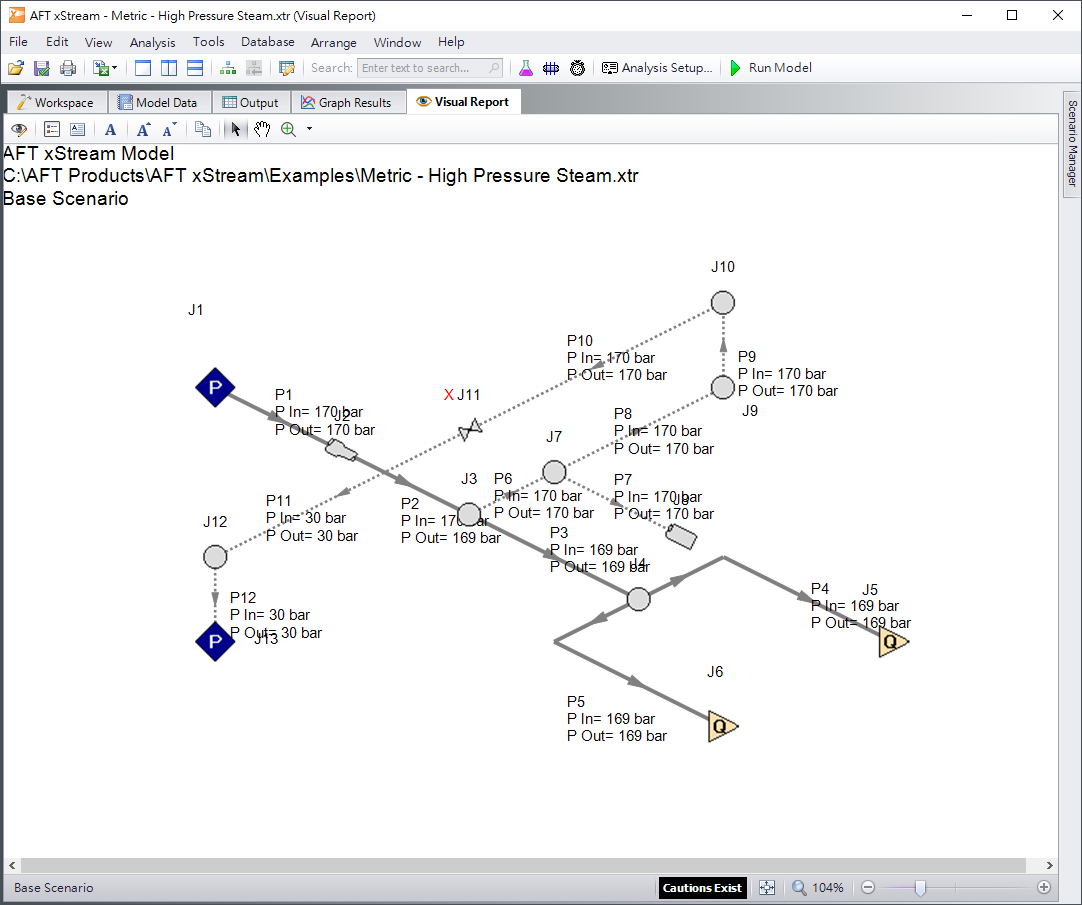Click the horizontal scrollbar track
This screenshot has height=905, width=1082.
click(523, 866)
